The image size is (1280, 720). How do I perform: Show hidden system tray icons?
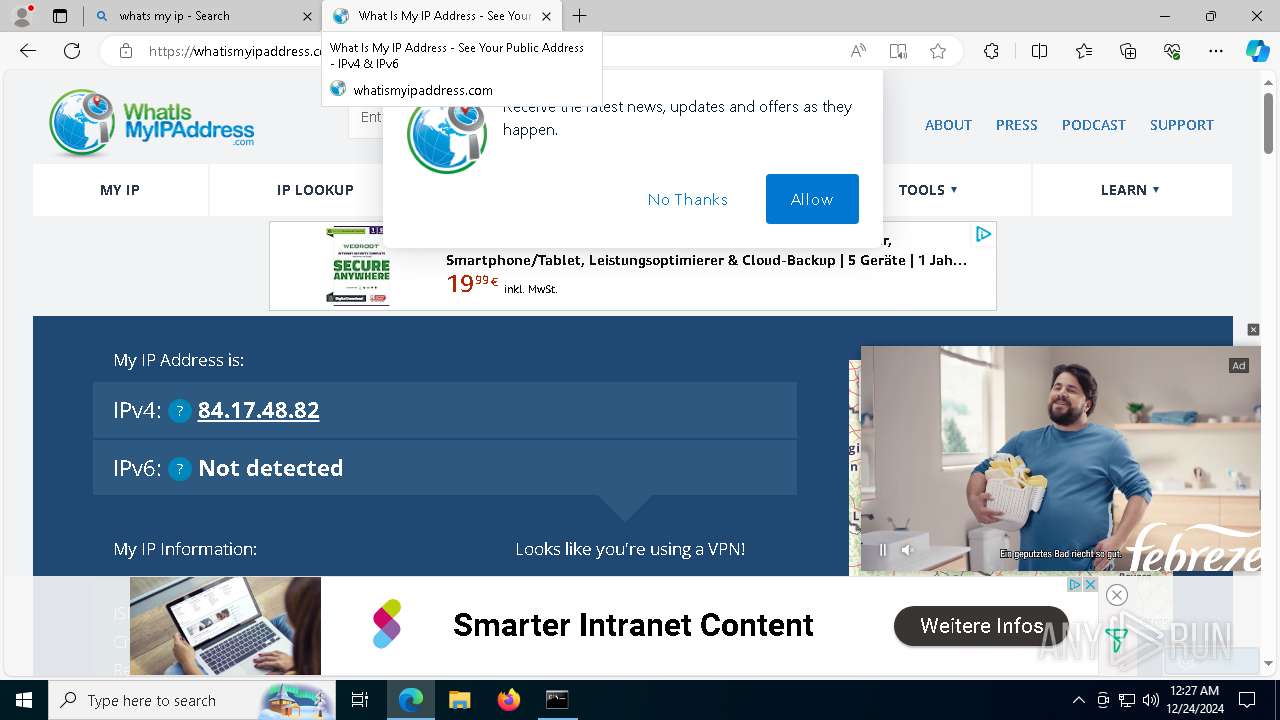pos(1078,700)
